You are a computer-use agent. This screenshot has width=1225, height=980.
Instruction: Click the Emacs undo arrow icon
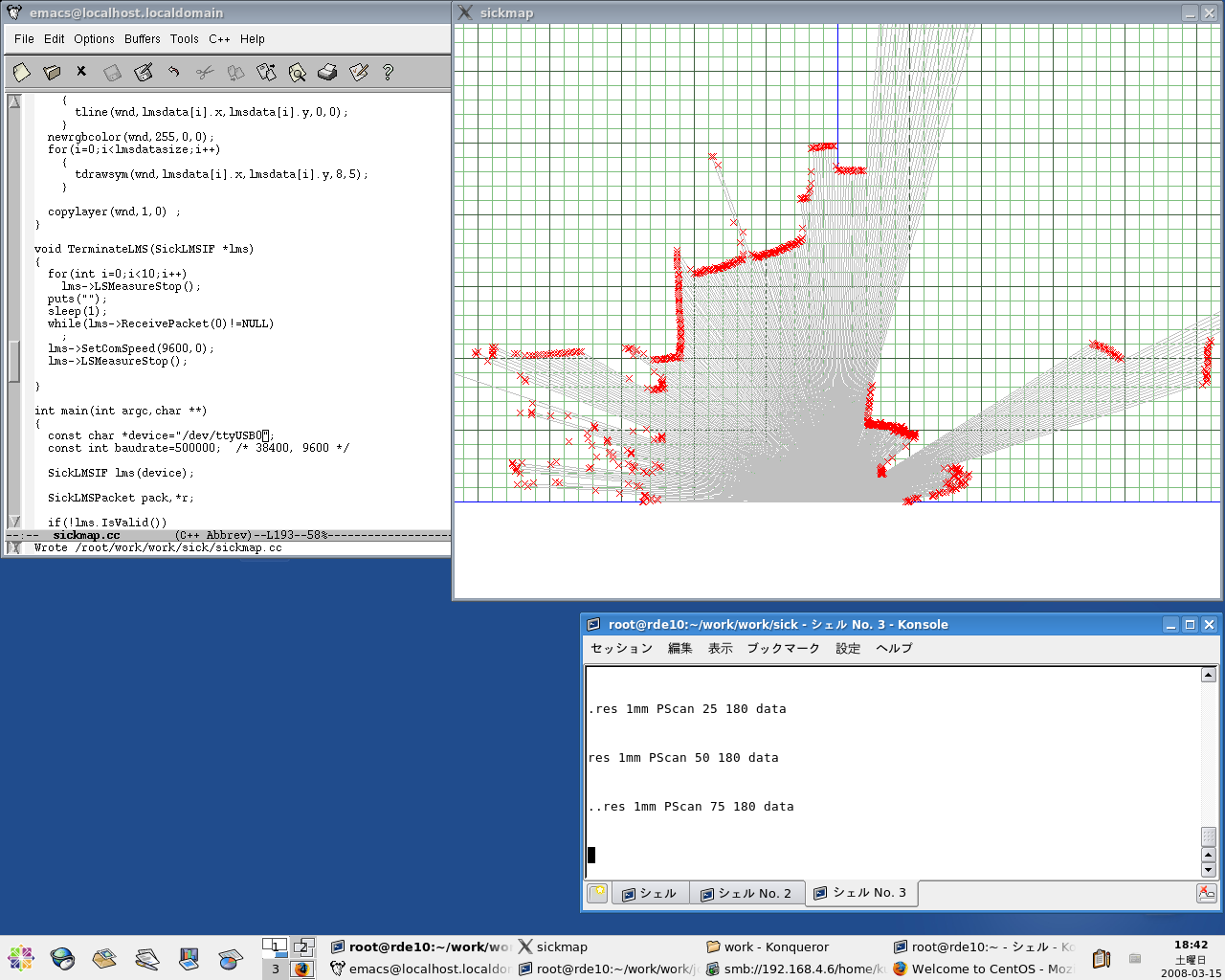[x=173, y=72]
